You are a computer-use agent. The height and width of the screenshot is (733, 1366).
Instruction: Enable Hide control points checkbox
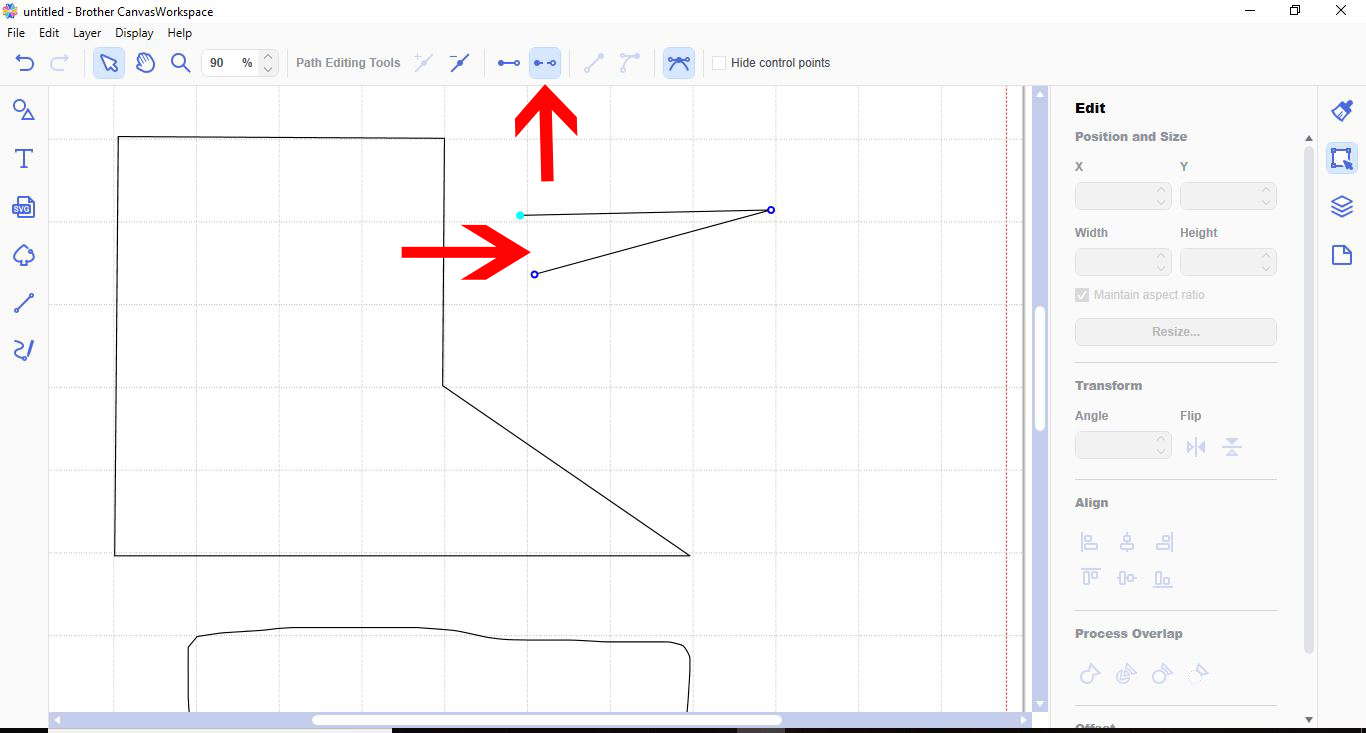719,63
